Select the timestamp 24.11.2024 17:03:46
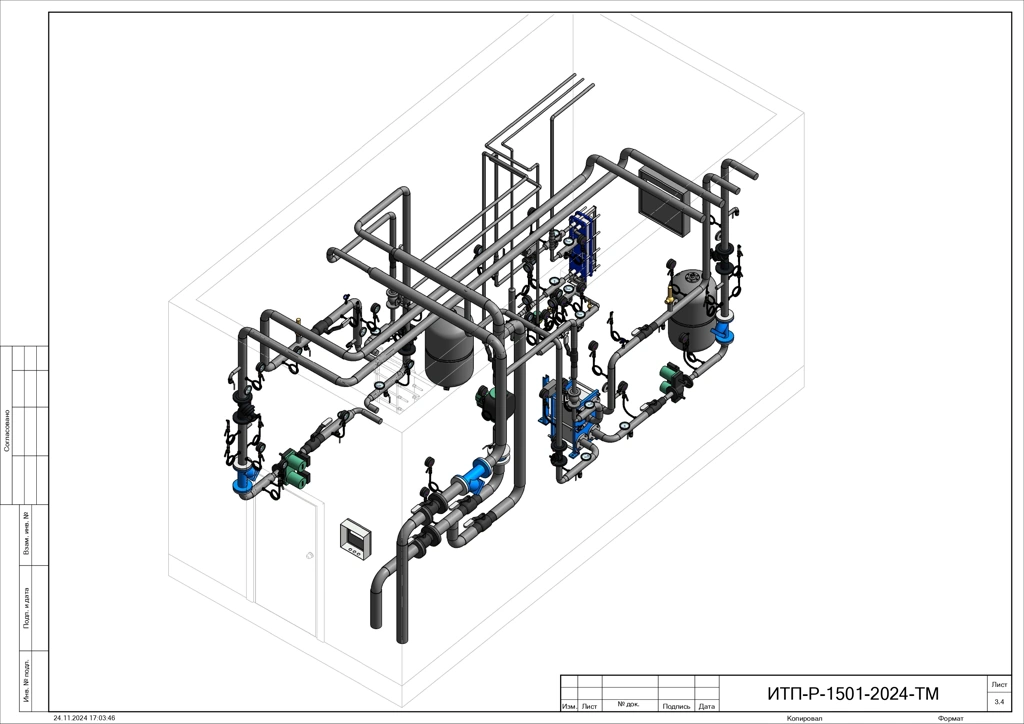Screen dimensions: 1024x724 [84, 718]
